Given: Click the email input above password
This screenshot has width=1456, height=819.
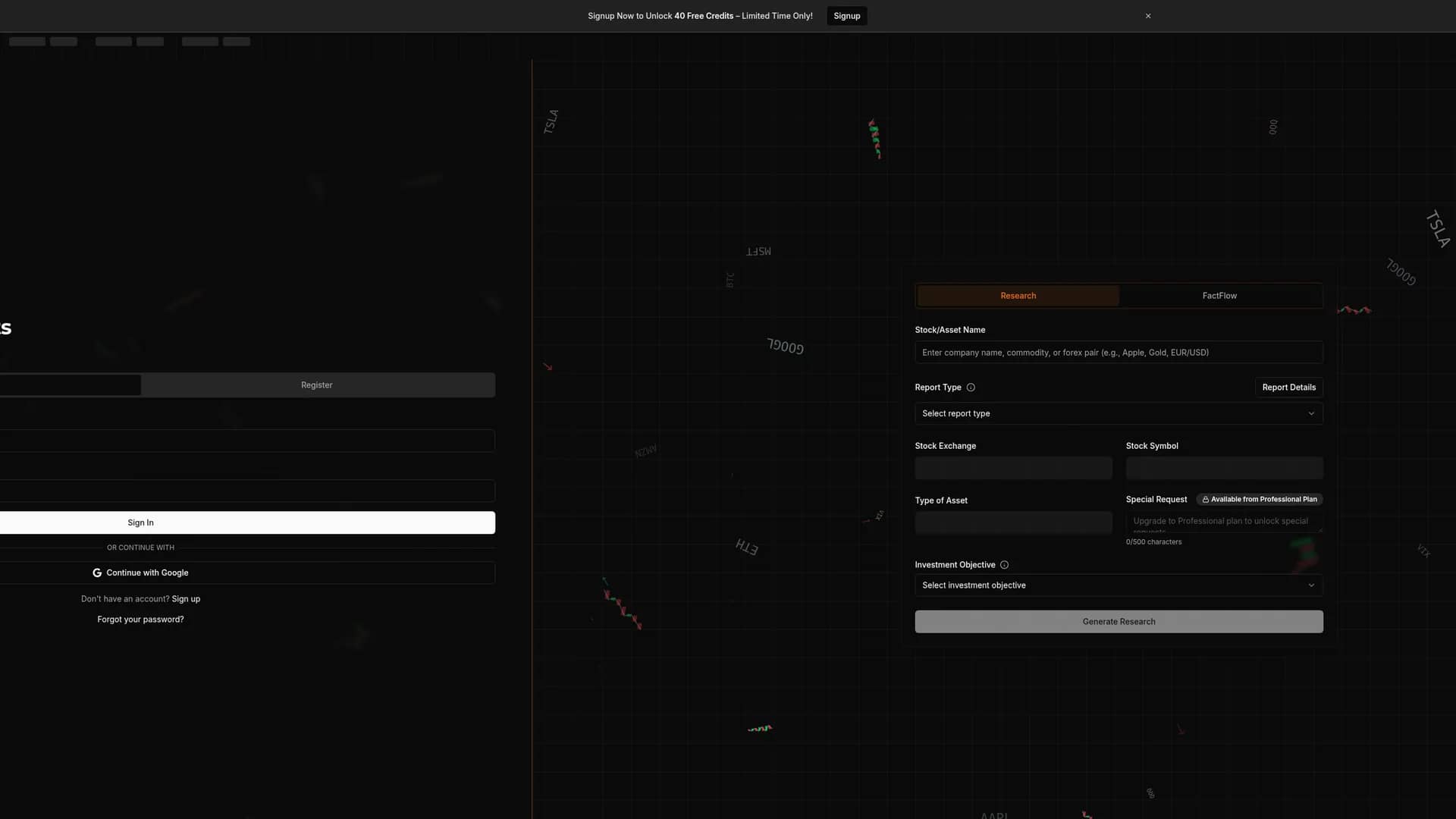Looking at the screenshot, I should (x=247, y=441).
